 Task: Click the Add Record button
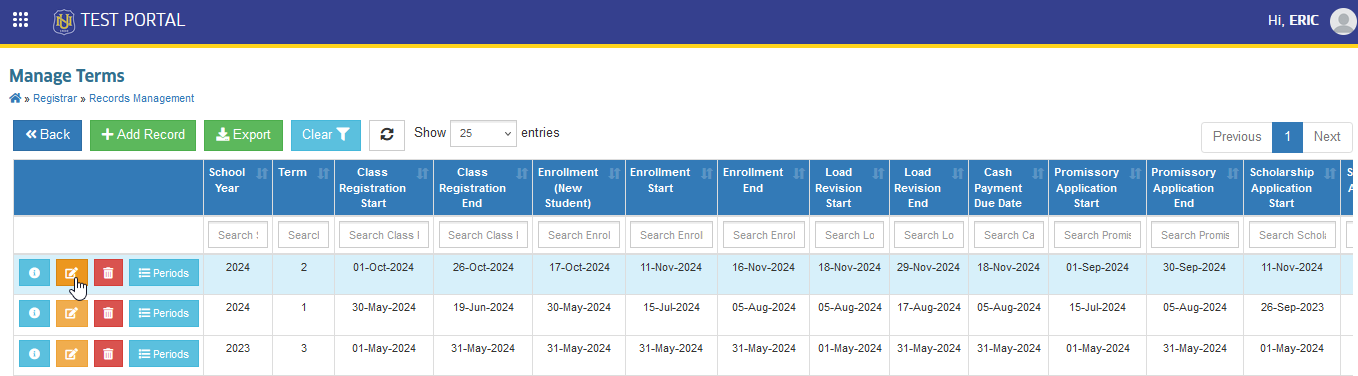coord(143,135)
